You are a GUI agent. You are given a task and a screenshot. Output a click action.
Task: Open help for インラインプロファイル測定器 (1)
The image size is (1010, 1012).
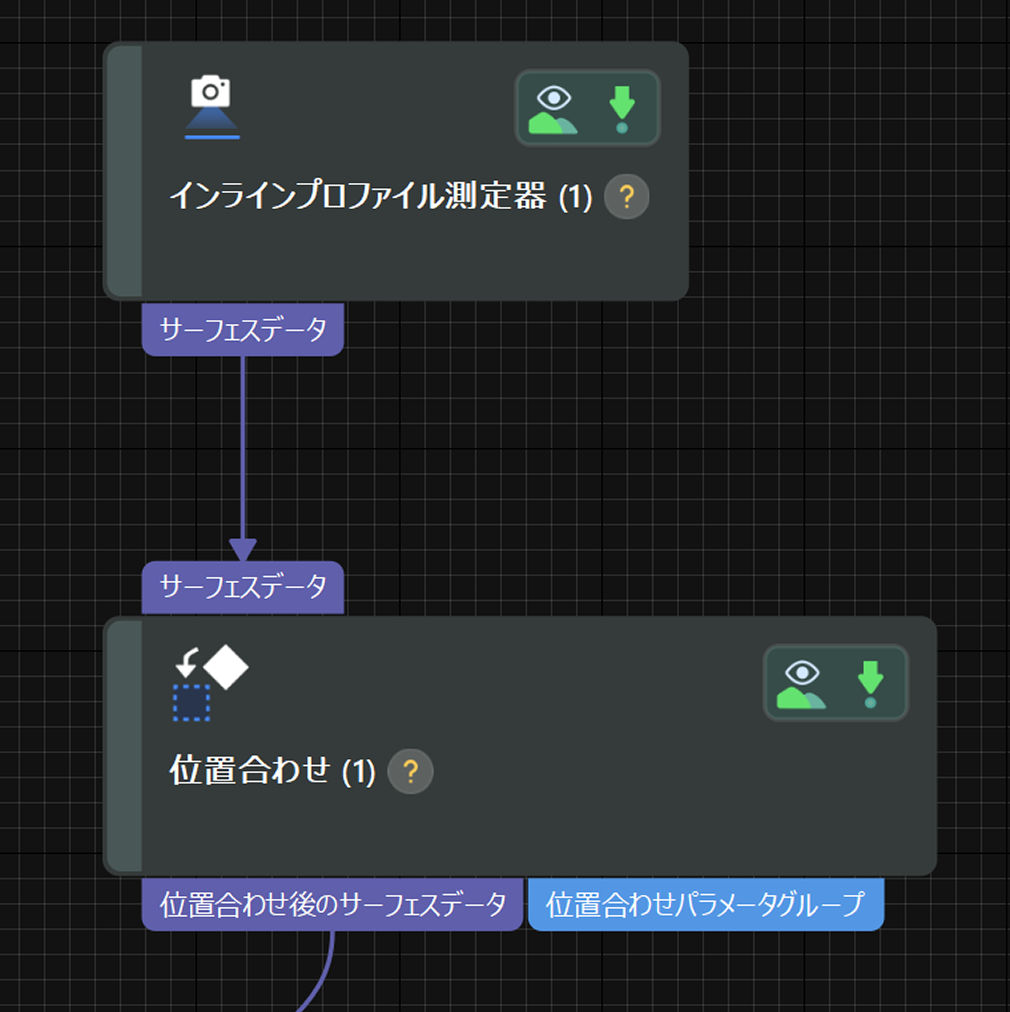(626, 196)
